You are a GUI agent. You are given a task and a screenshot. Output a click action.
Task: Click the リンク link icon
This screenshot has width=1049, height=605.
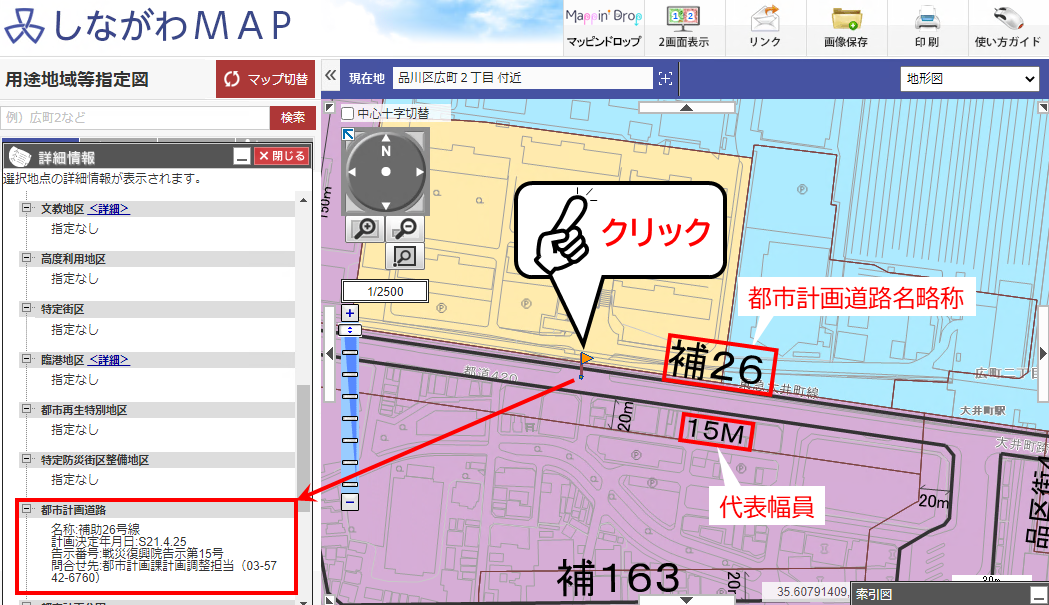click(x=764, y=28)
